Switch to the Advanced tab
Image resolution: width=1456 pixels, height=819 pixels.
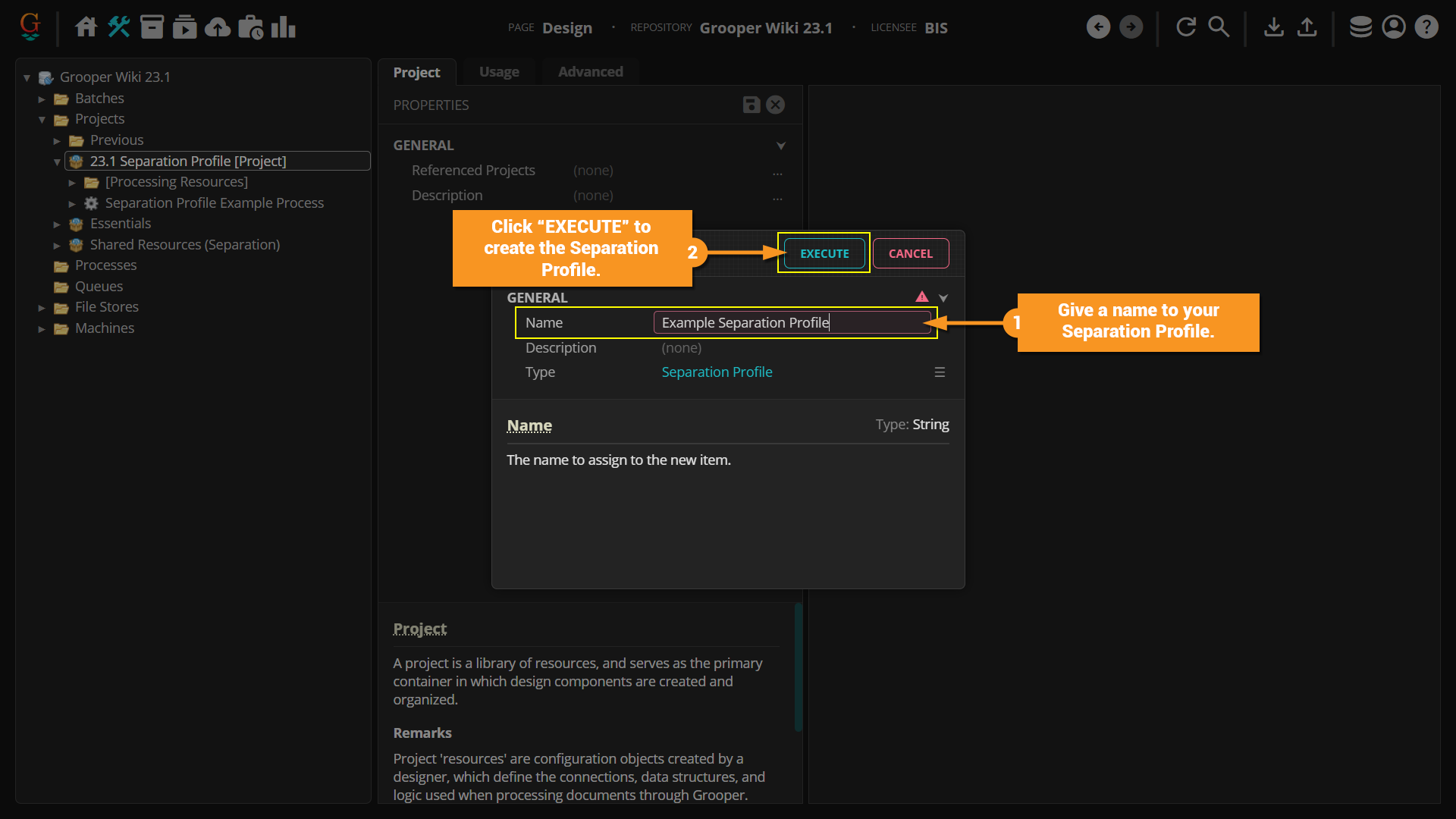(x=590, y=72)
